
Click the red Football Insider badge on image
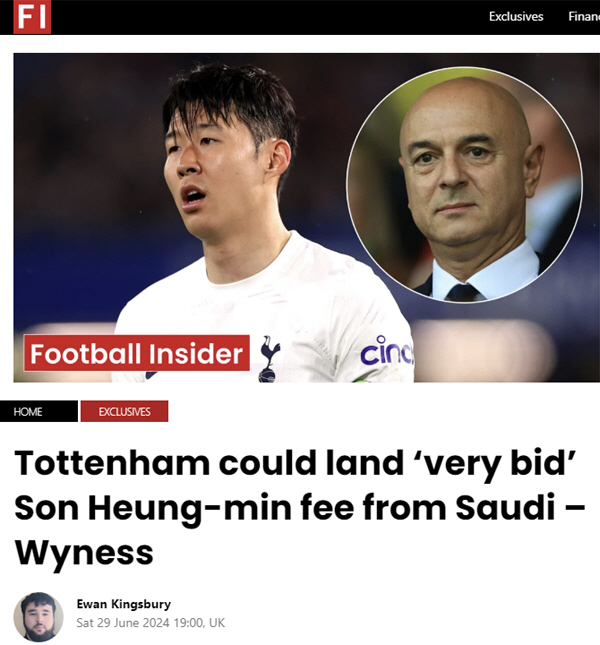click(137, 353)
